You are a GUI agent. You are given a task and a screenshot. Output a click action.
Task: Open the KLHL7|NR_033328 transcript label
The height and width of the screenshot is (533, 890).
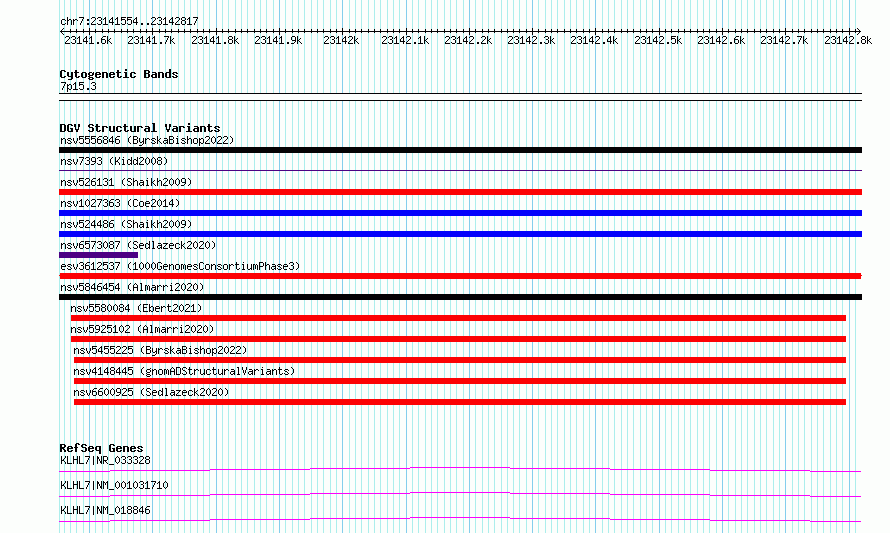coord(105,460)
